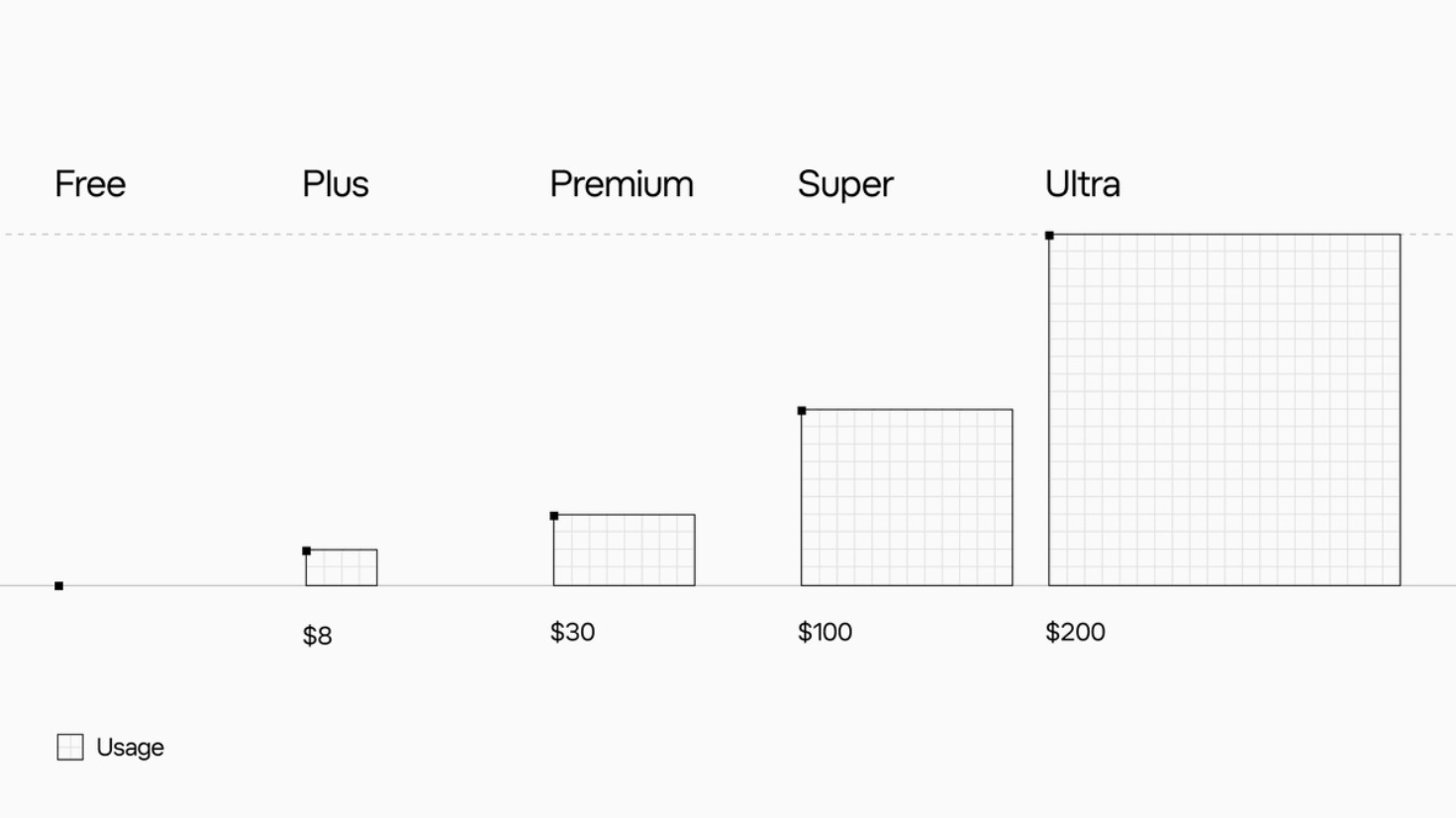This screenshot has height=818, width=1456.
Task: Click the $8 price label
Action: pyautogui.click(x=318, y=636)
